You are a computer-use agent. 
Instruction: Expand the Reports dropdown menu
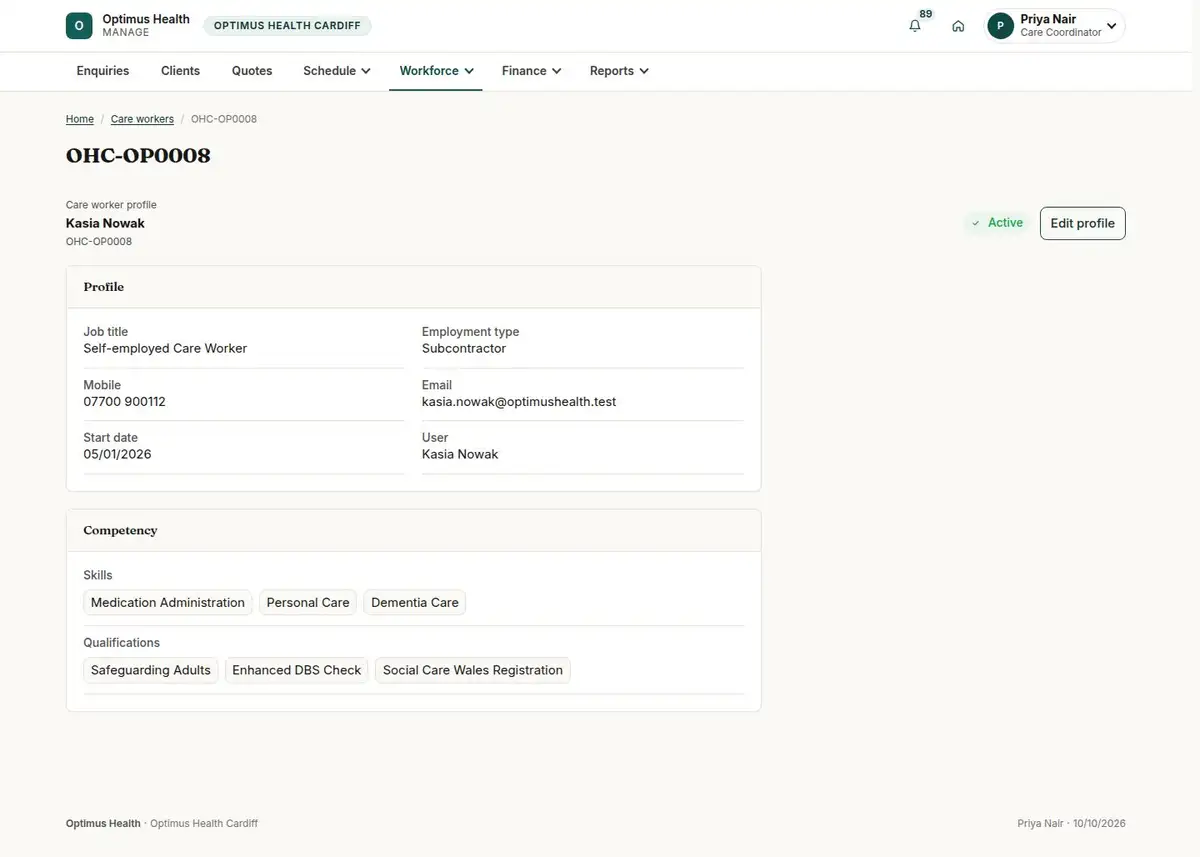[x=619, y=71]
